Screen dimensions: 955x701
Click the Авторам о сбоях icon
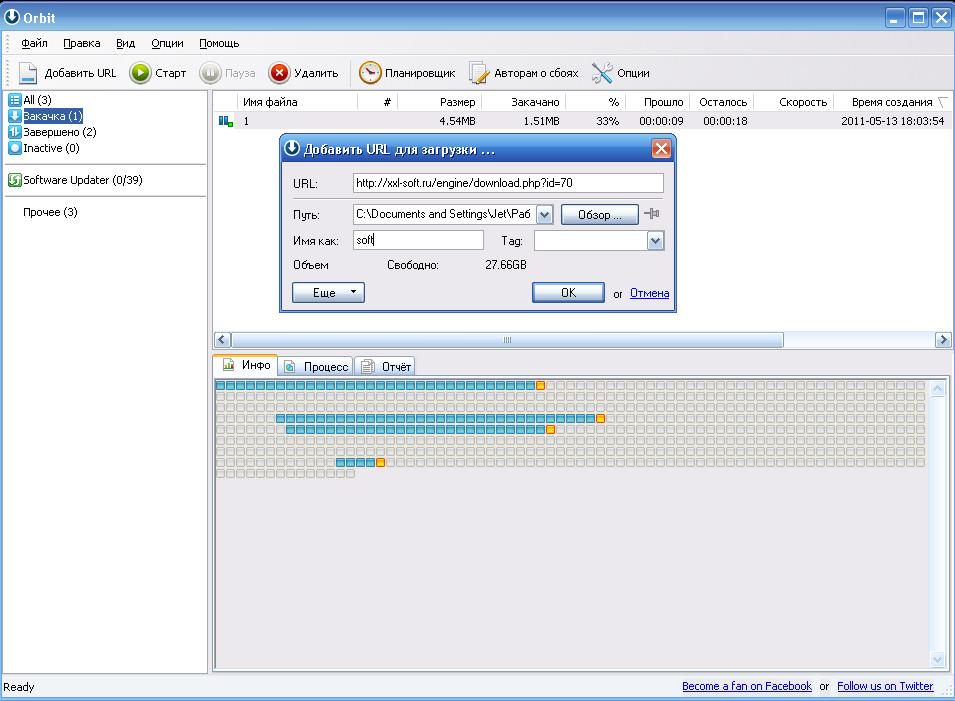tap(479, 73)
